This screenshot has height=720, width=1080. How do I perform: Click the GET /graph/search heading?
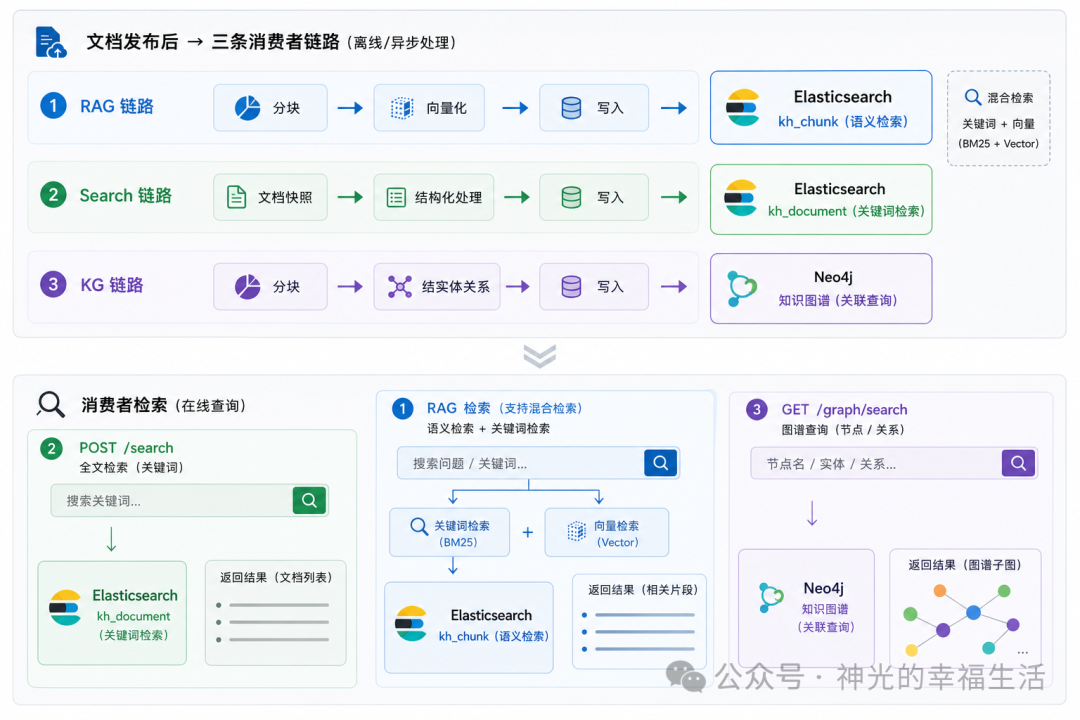844,410
